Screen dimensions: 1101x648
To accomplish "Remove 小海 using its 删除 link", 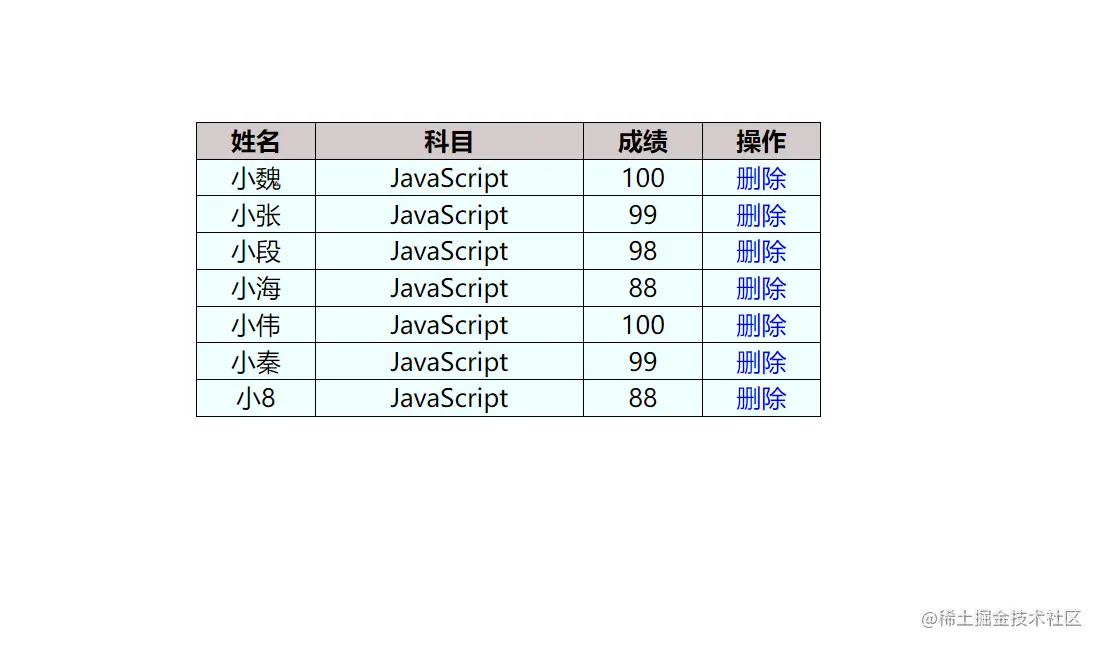I will click(761, 289).
